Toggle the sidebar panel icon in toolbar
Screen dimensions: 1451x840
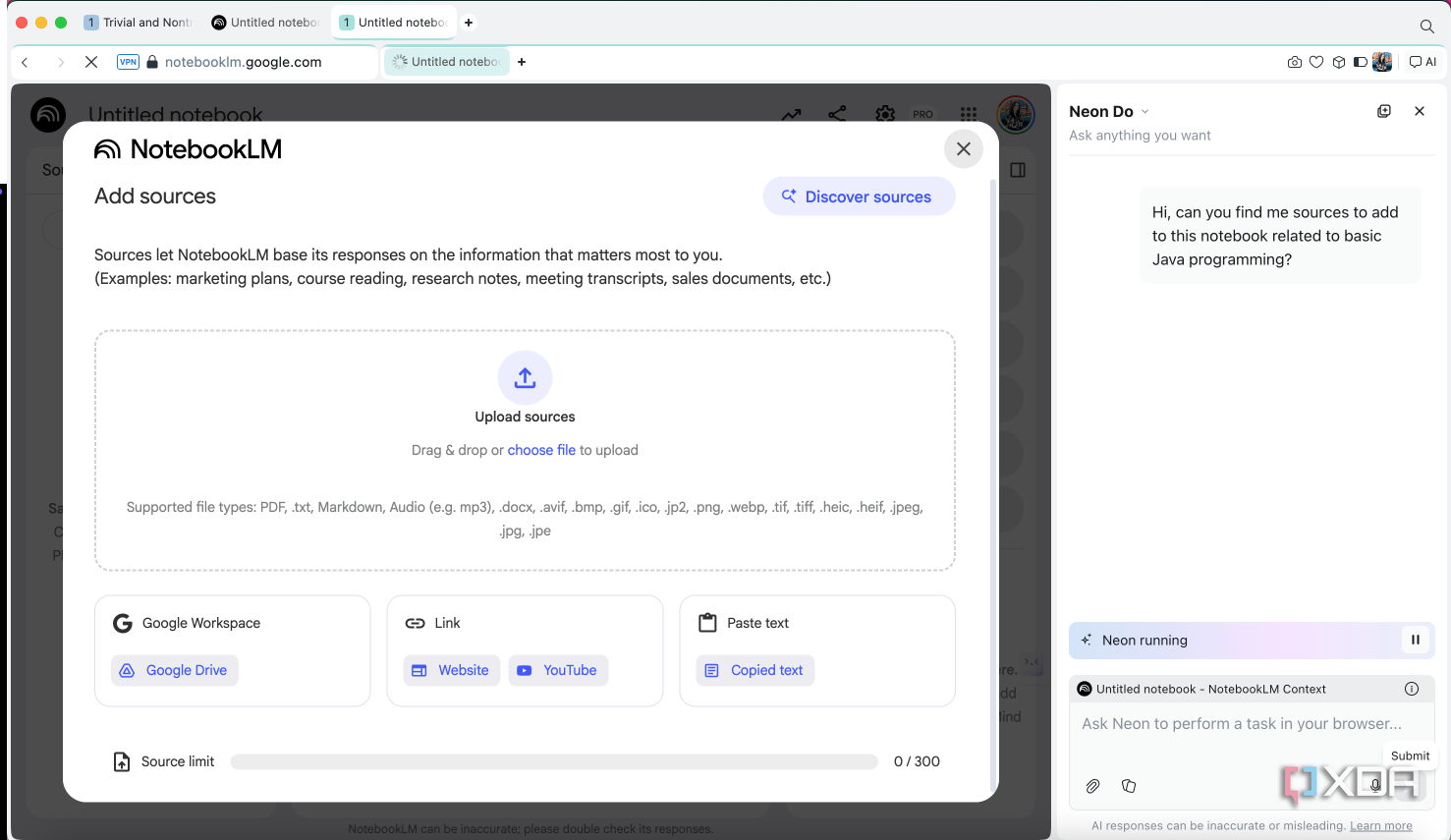[1361, 62]
